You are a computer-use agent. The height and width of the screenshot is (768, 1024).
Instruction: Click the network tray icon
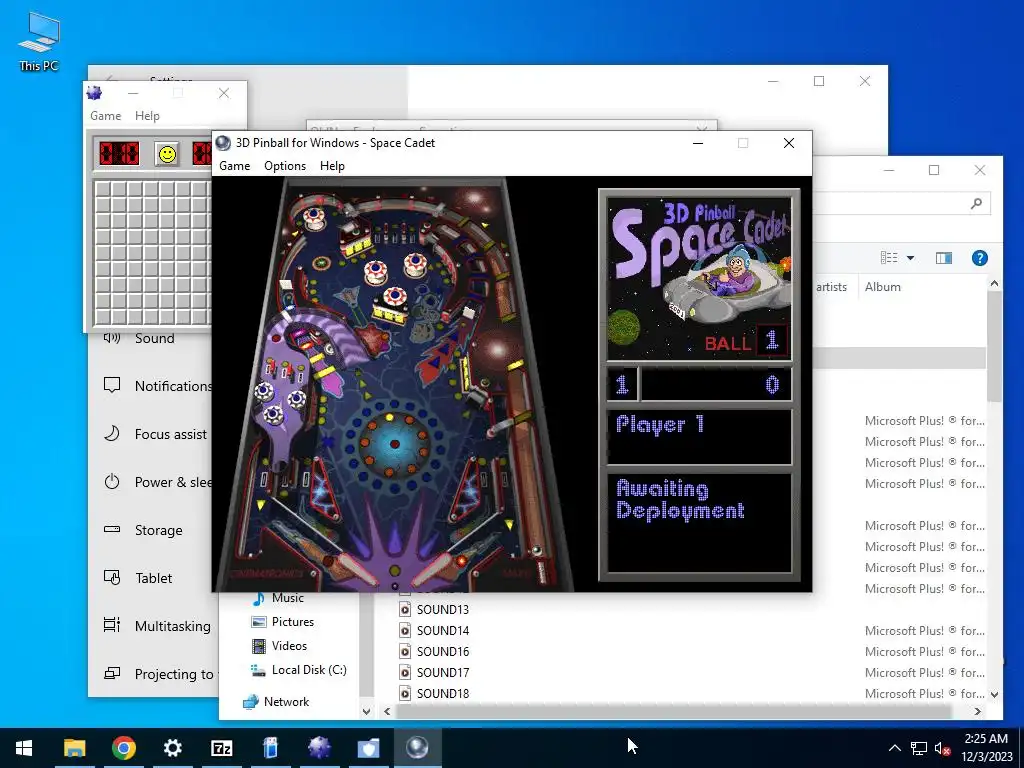[919, 748]
